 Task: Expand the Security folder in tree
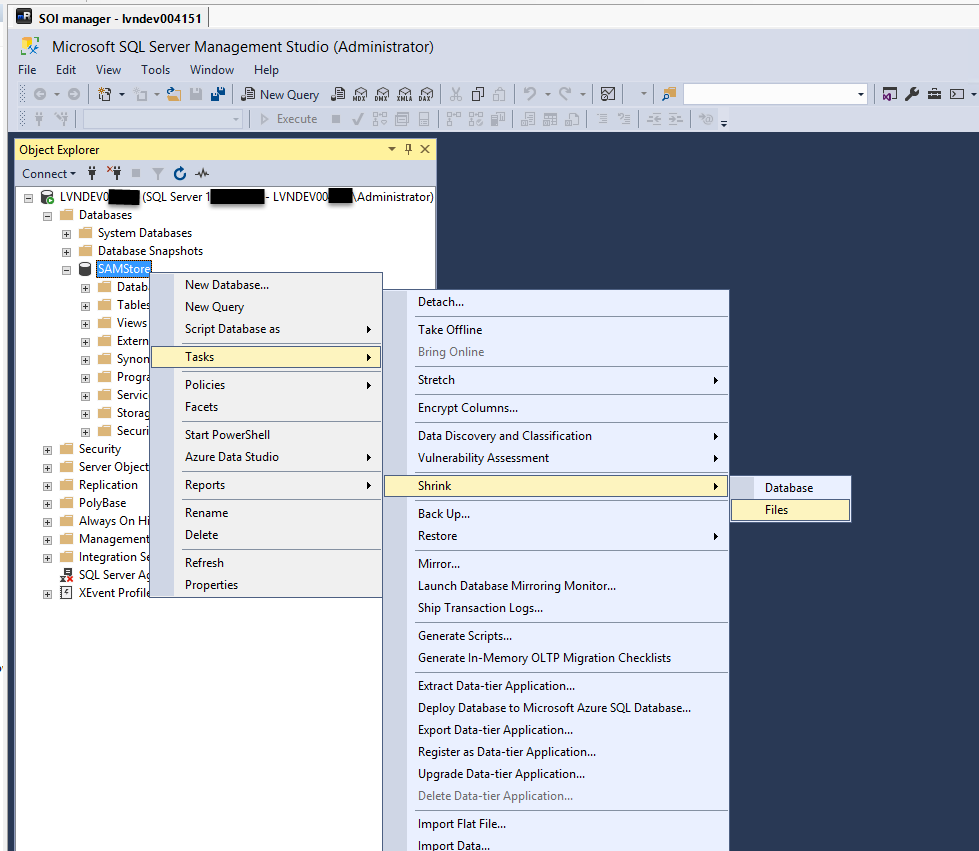point(47,449)
